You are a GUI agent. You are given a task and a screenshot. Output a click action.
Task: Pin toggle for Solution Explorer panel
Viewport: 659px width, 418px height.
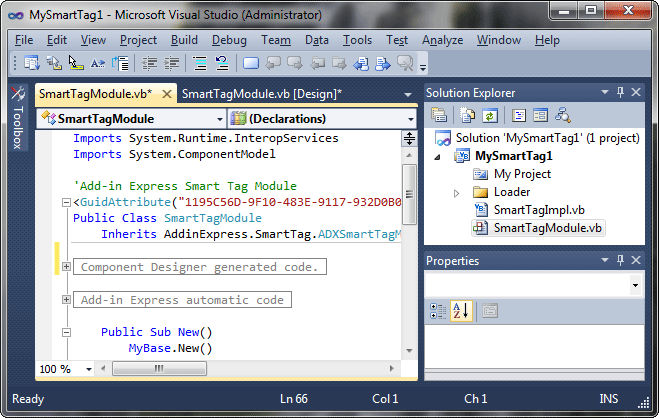[620, 92]
